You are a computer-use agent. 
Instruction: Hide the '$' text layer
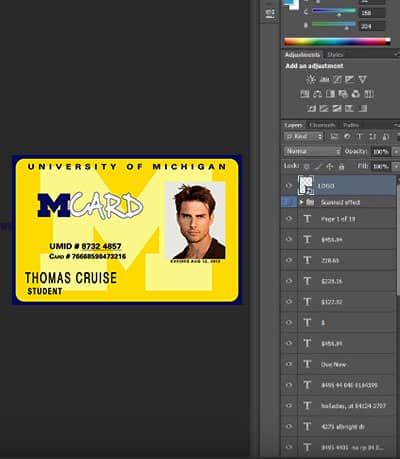289,323
